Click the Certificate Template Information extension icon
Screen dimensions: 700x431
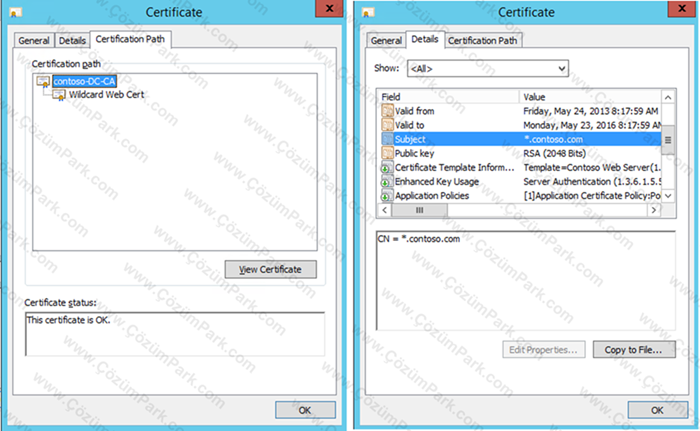click(x=386, y=168)
